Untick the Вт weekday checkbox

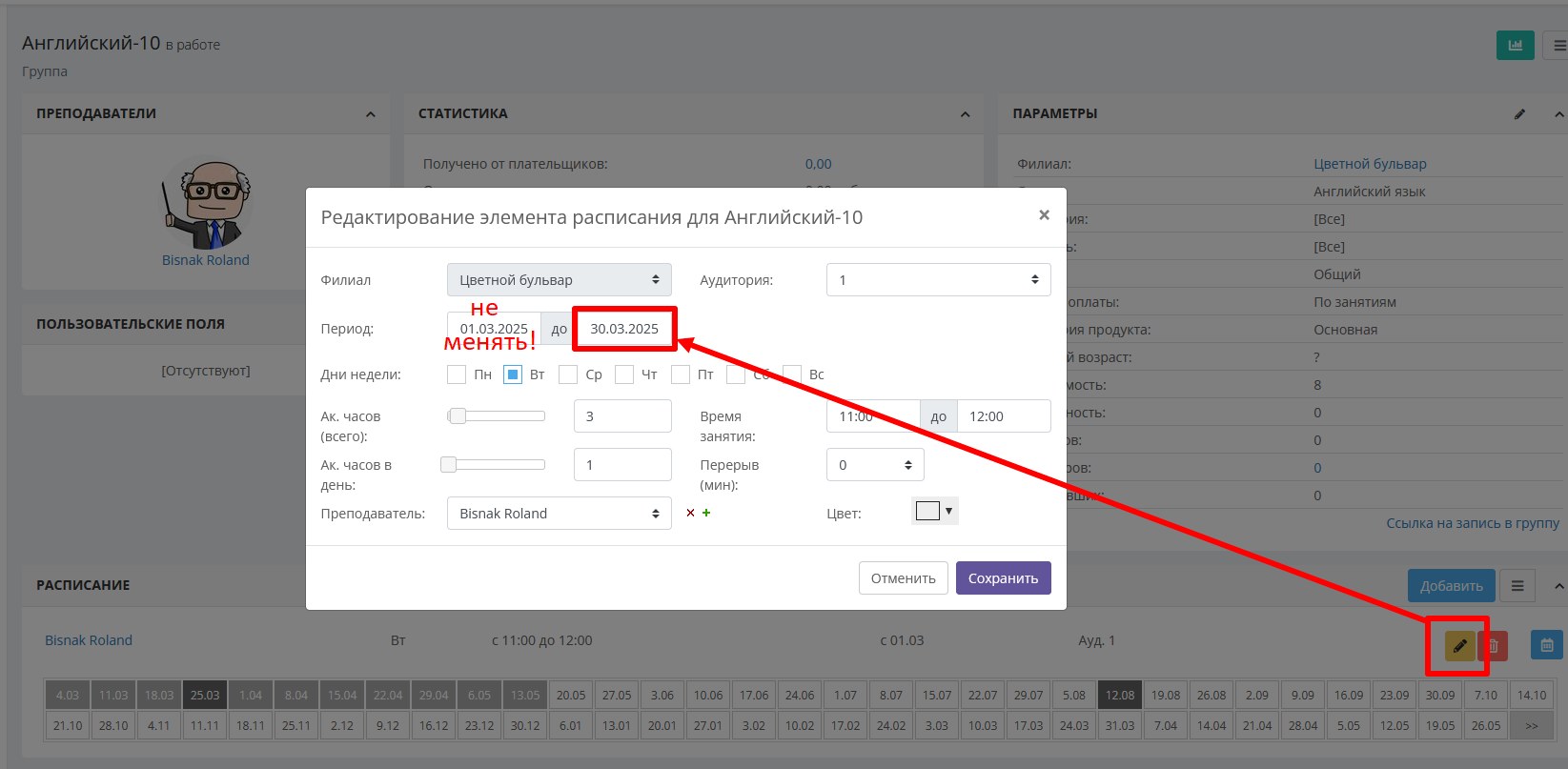(513, 374)
